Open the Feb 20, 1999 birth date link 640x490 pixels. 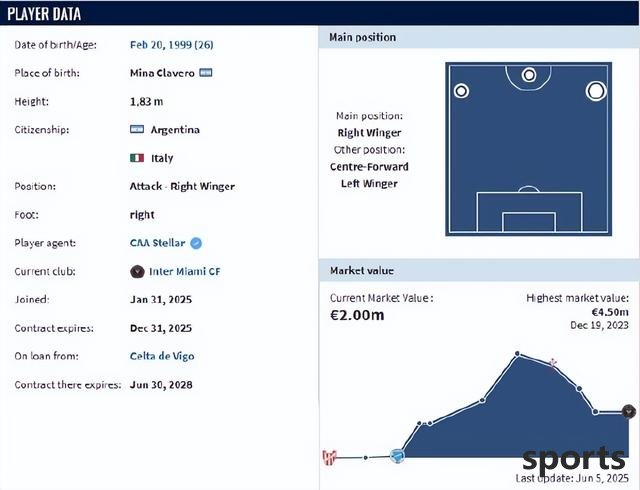tap(171, 45)
